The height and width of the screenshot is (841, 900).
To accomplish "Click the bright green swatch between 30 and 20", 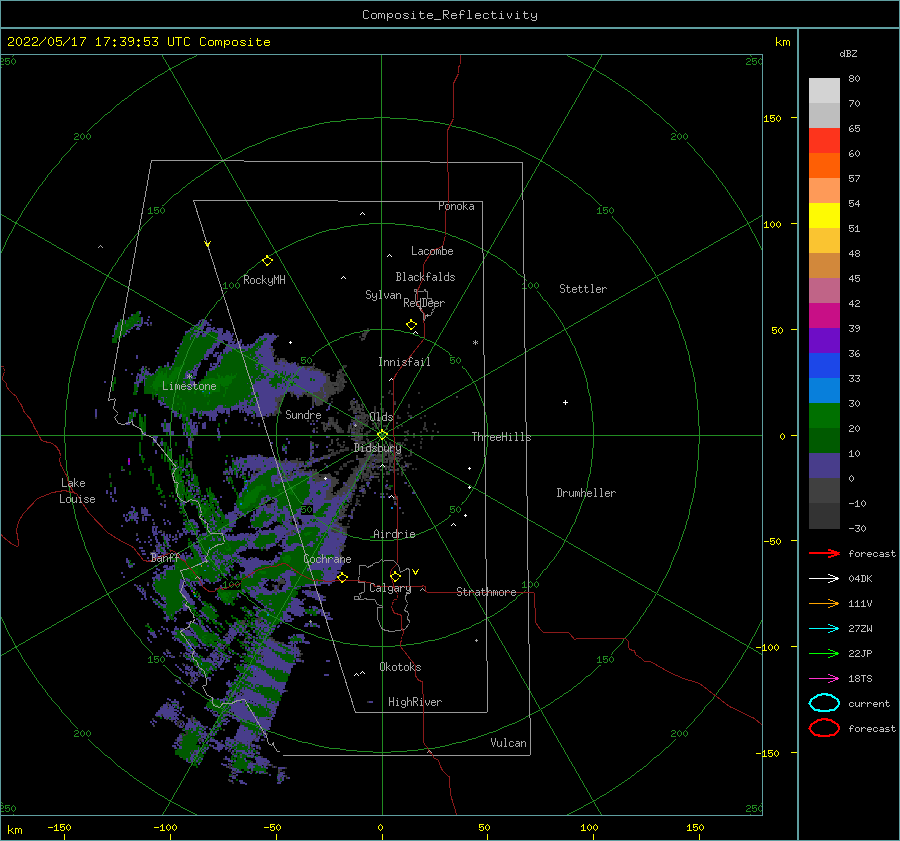I will point(824,416).
